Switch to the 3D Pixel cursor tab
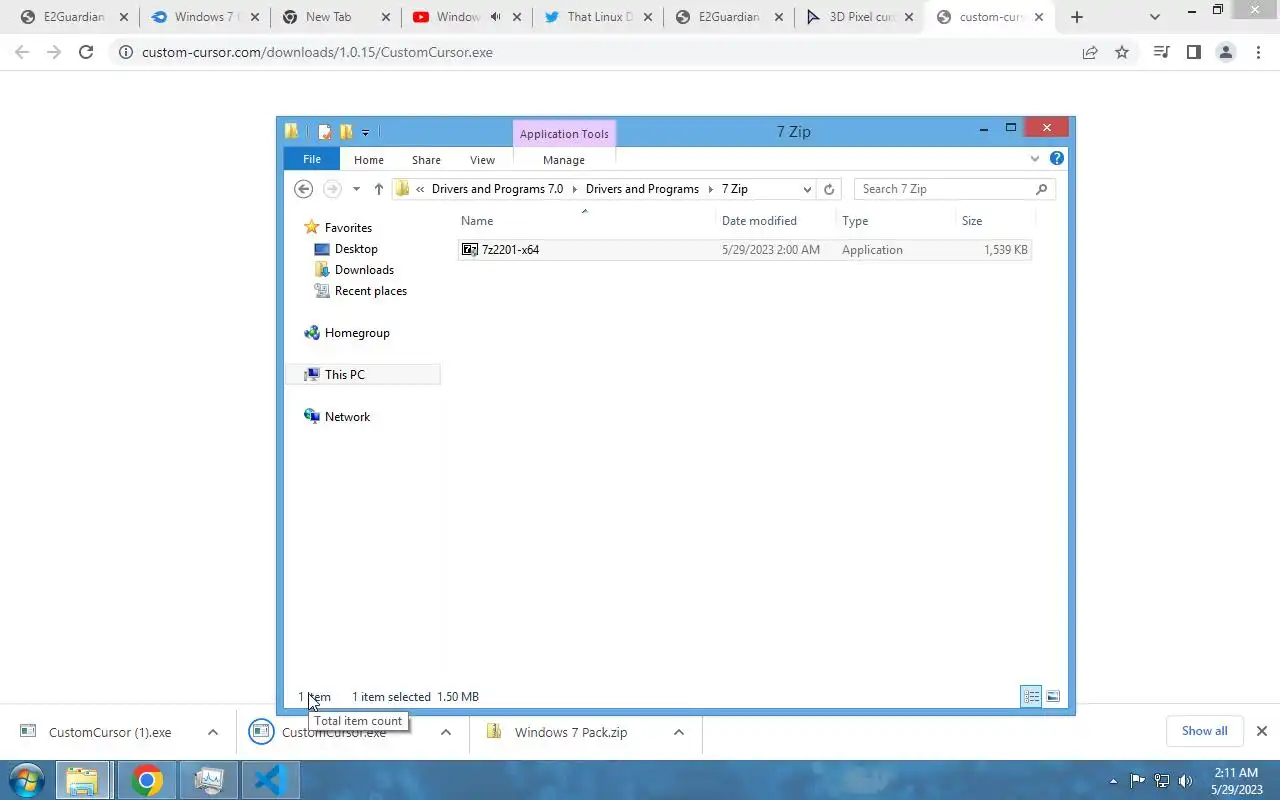1280x800 pixels. (859, 17)
